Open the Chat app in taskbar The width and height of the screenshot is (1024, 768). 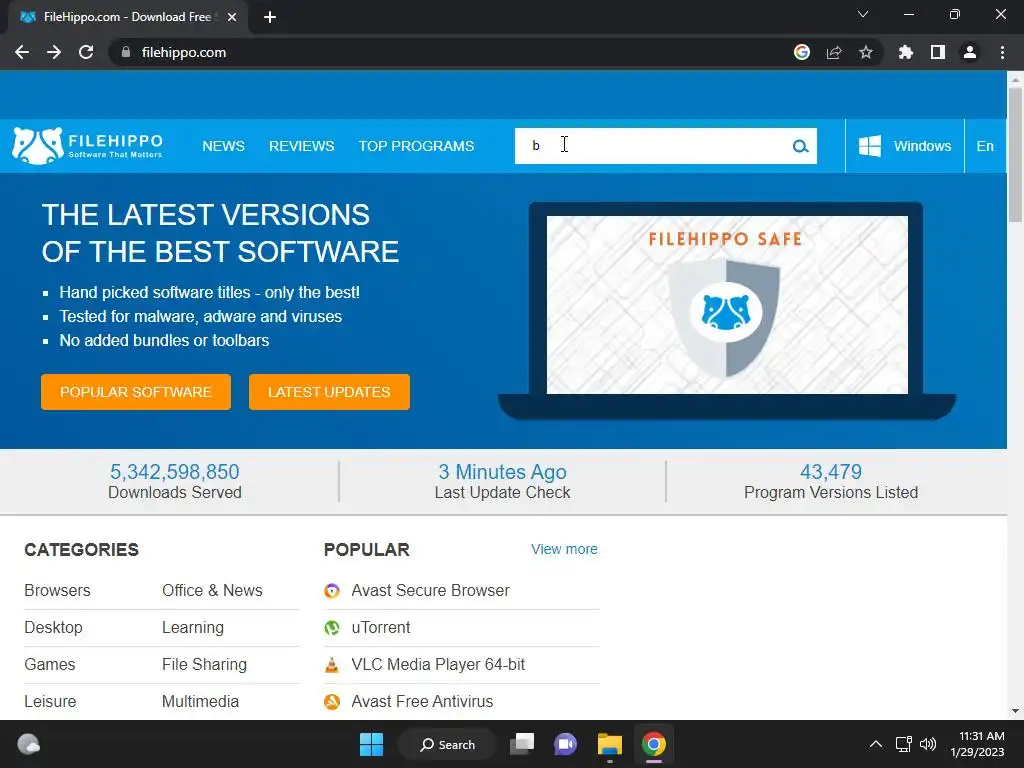click(x=566, y=744)
